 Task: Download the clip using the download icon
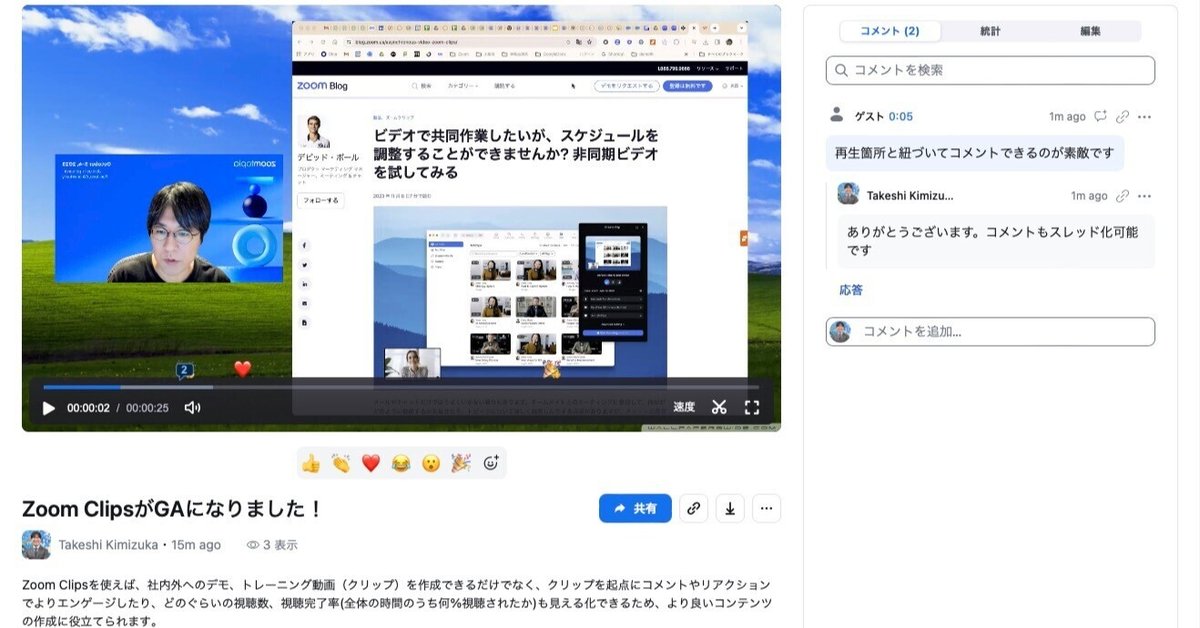pos(729,508)
